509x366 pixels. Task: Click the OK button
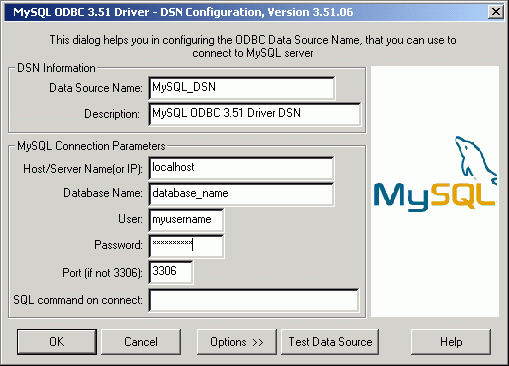[x=57, y=342]
